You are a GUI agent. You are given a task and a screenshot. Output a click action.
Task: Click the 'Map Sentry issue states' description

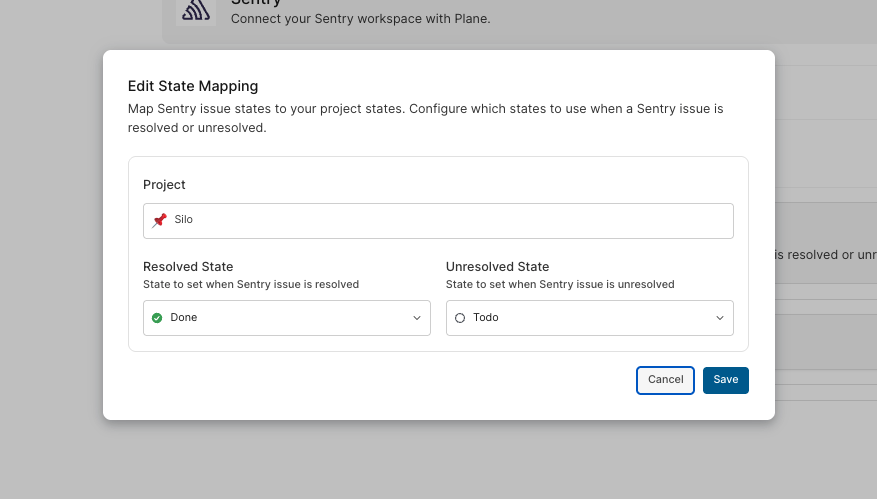click(x=426, y=118)
